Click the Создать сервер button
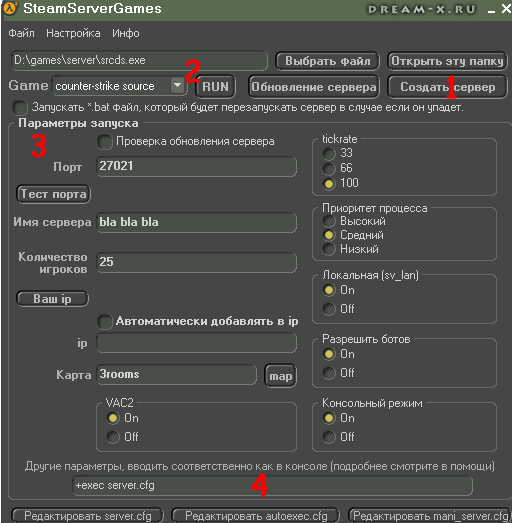Screen dimensions: 512x523 (447, 87)
